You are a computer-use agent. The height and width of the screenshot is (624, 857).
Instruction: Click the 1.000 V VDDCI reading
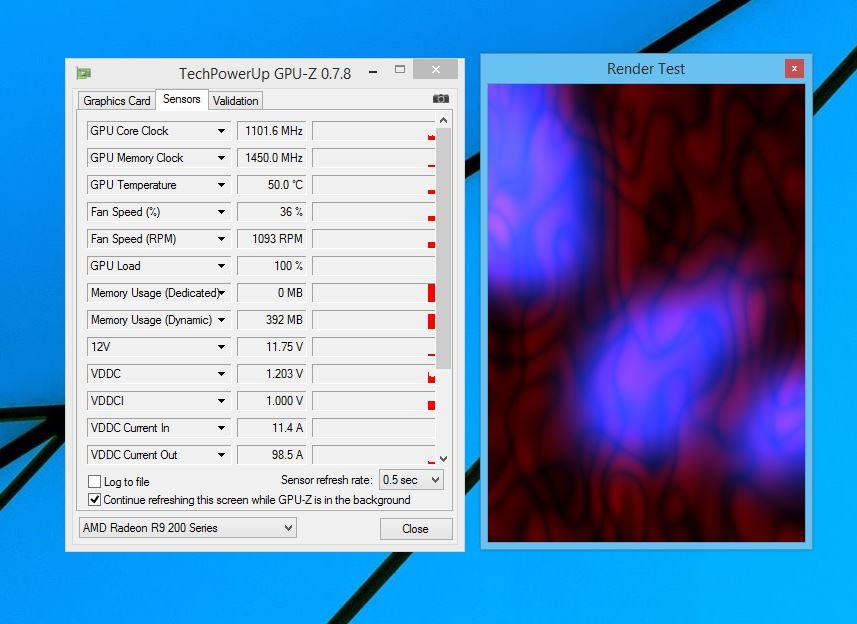[272, 401]
